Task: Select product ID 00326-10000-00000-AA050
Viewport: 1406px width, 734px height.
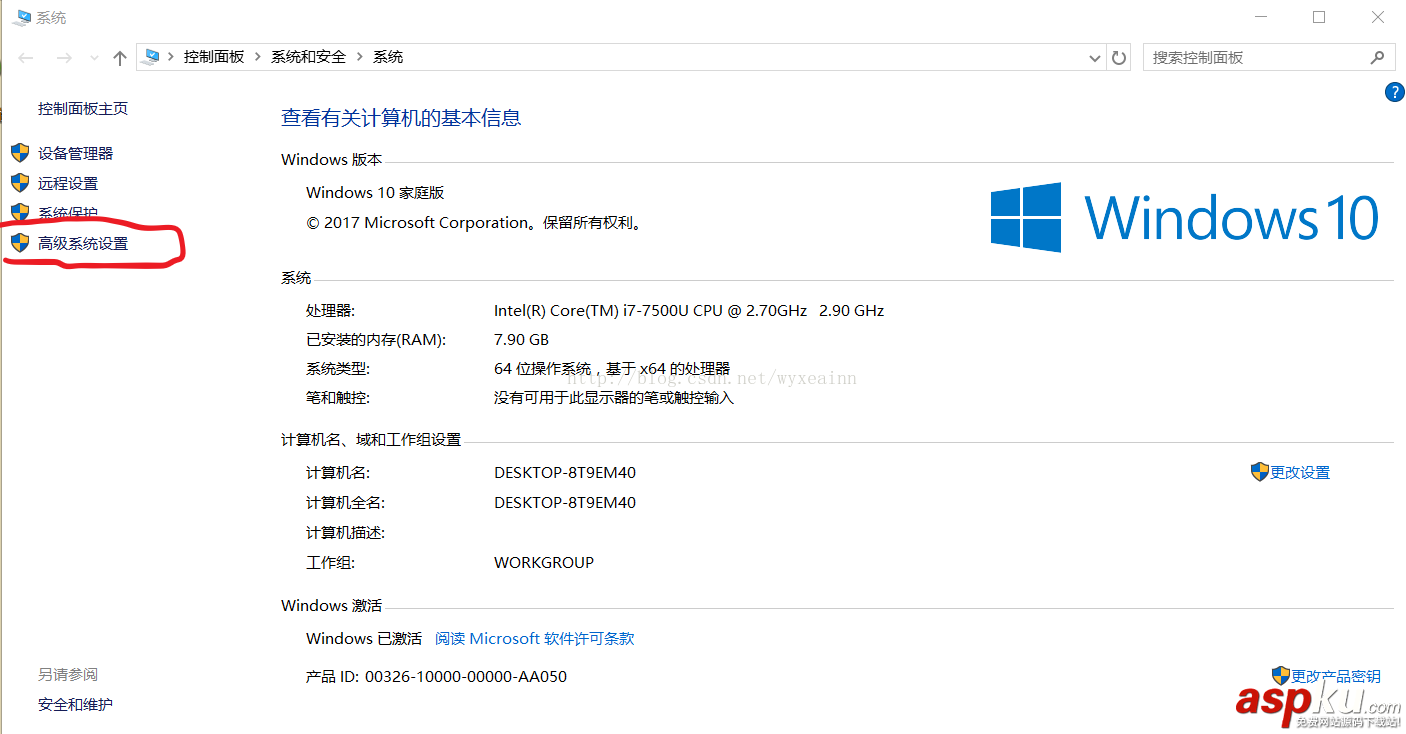Action: (466, 676)
